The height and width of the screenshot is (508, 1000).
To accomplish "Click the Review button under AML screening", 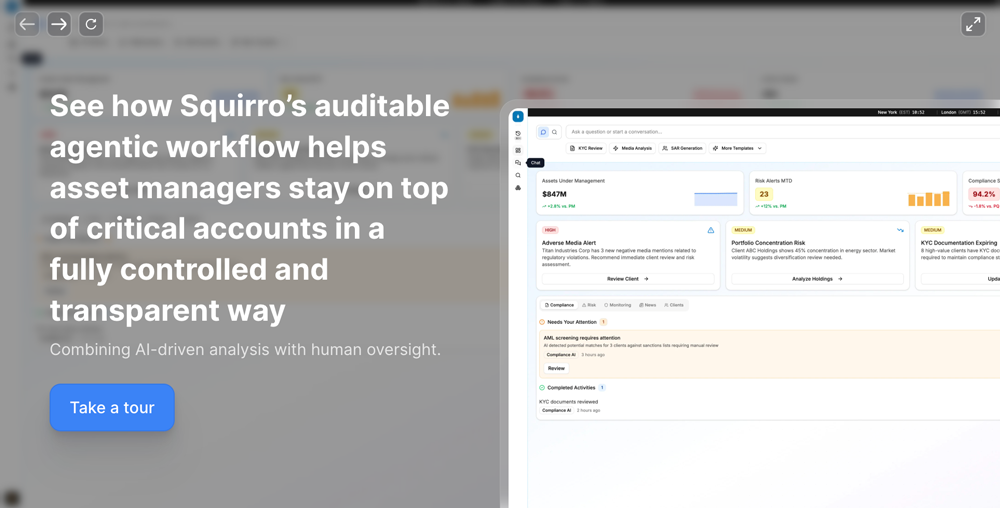I will tap(556, 368).
